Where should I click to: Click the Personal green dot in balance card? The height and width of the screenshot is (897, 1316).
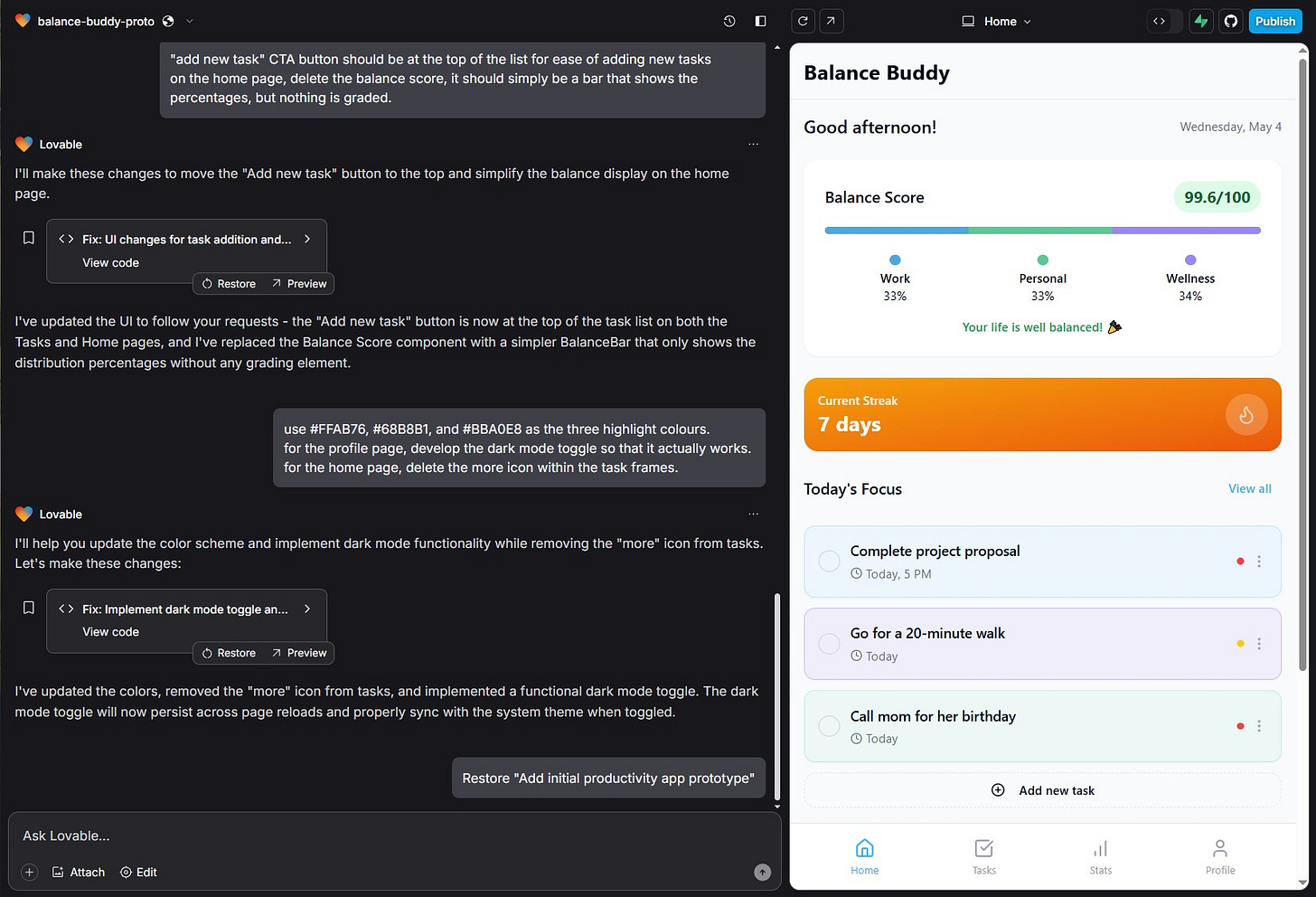point(1043,260)
